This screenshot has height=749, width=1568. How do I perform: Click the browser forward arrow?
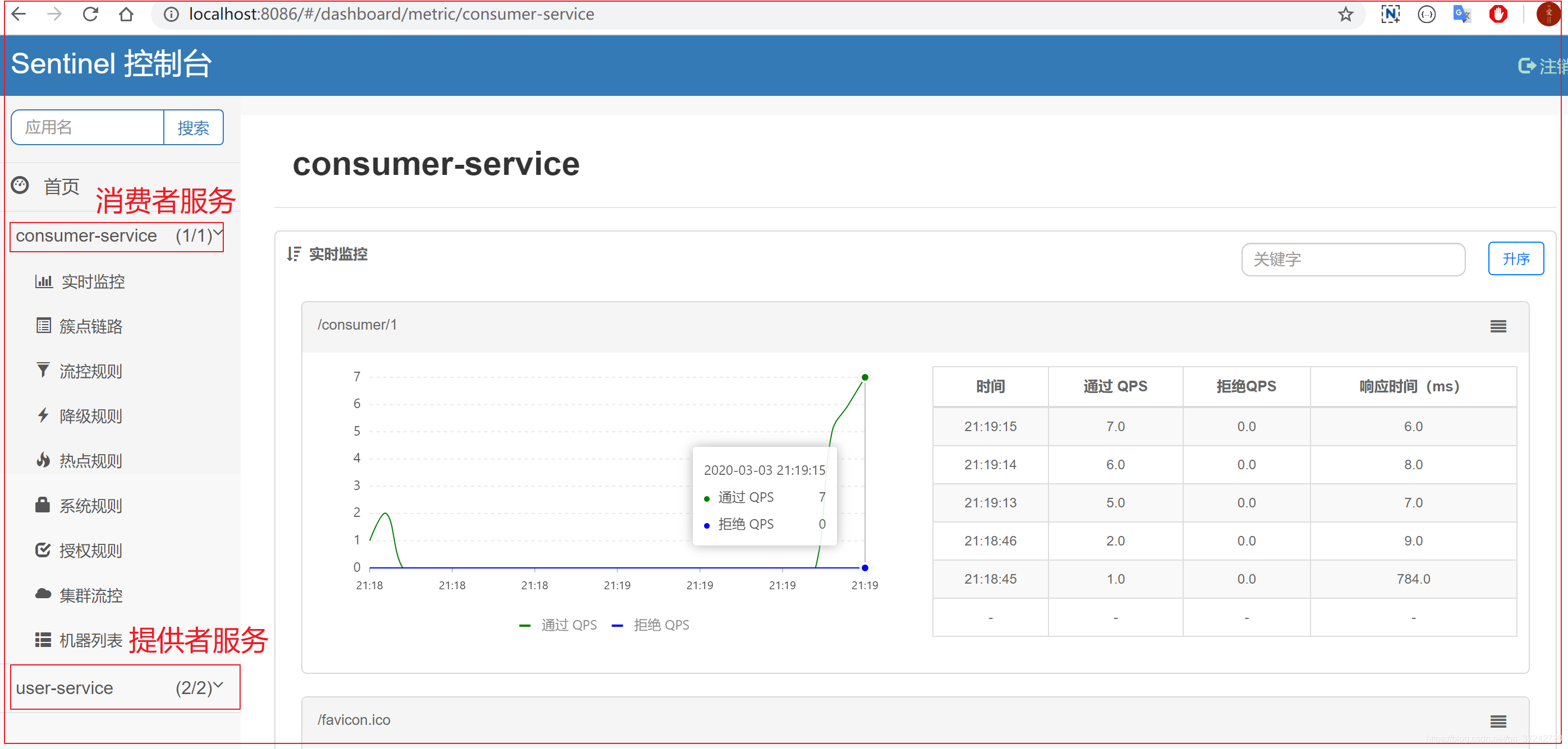click(54, 14)
